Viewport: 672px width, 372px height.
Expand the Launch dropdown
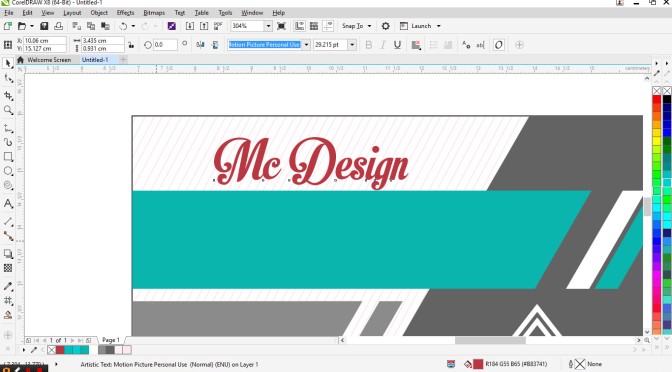(x=438, y=26)
